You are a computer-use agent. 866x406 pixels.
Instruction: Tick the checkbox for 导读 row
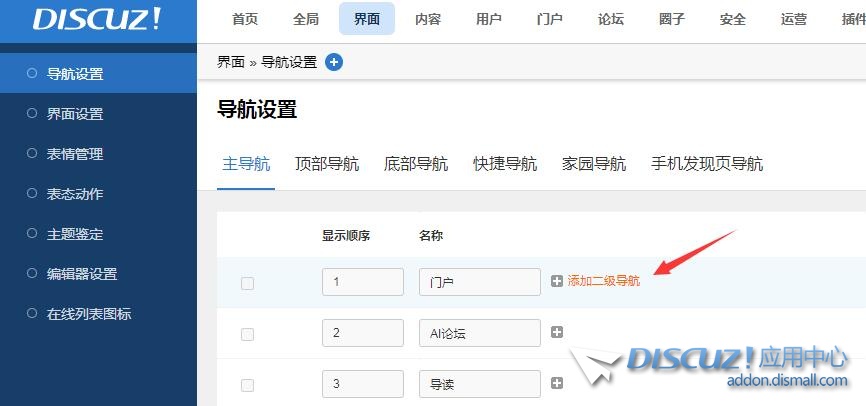pyautogui.click(x=247, y=385)
